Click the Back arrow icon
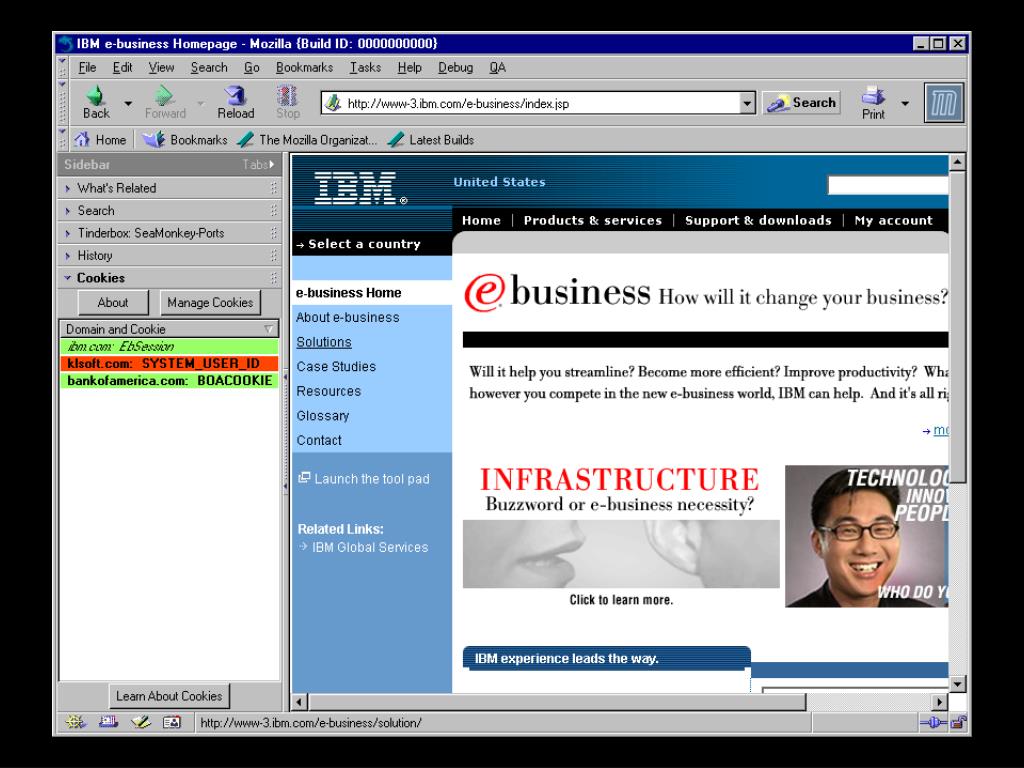The height and width of the screenshot is (768, 1024). (96, 95)
